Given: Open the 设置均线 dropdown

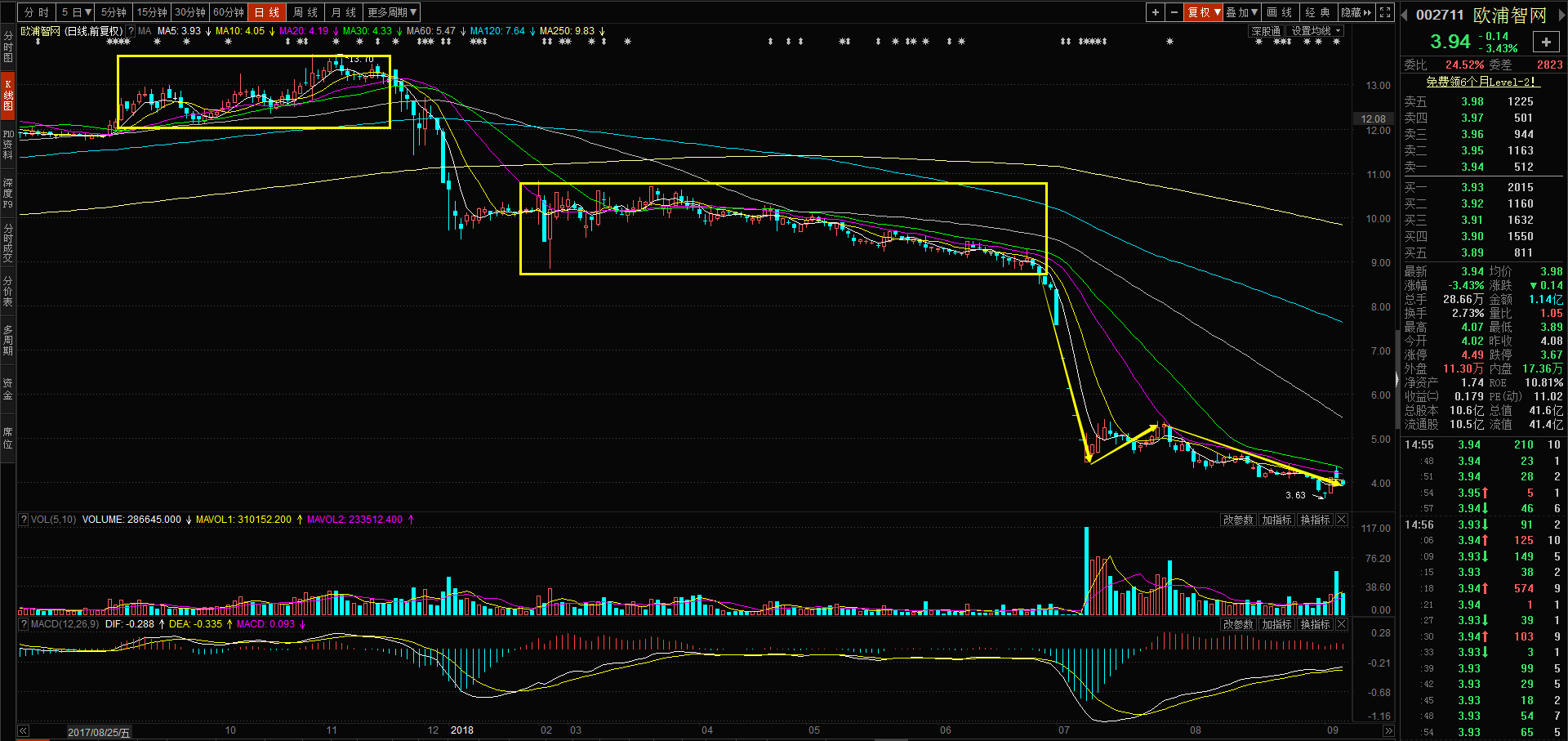Looking at the screenshot, I should tap(1315, 31).
